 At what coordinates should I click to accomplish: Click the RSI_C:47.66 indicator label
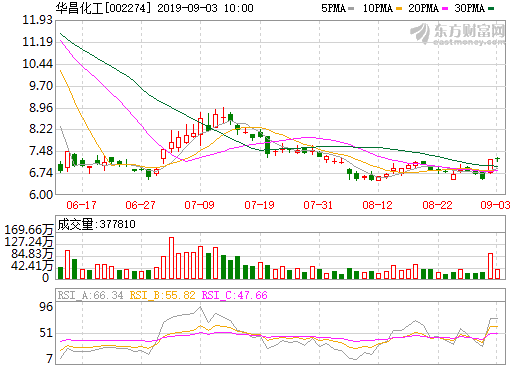tap(235, 295)
